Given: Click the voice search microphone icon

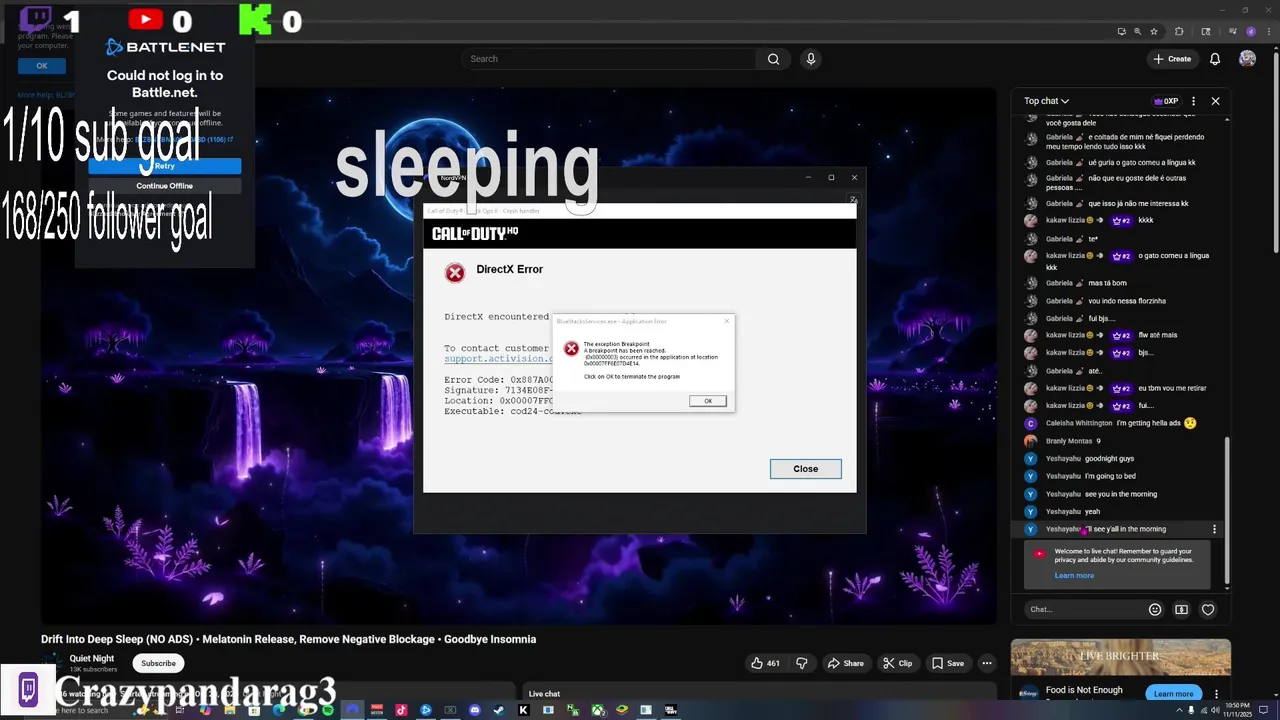Looking at the screenshot, I should pyautogui.click(x=811, y=59).
